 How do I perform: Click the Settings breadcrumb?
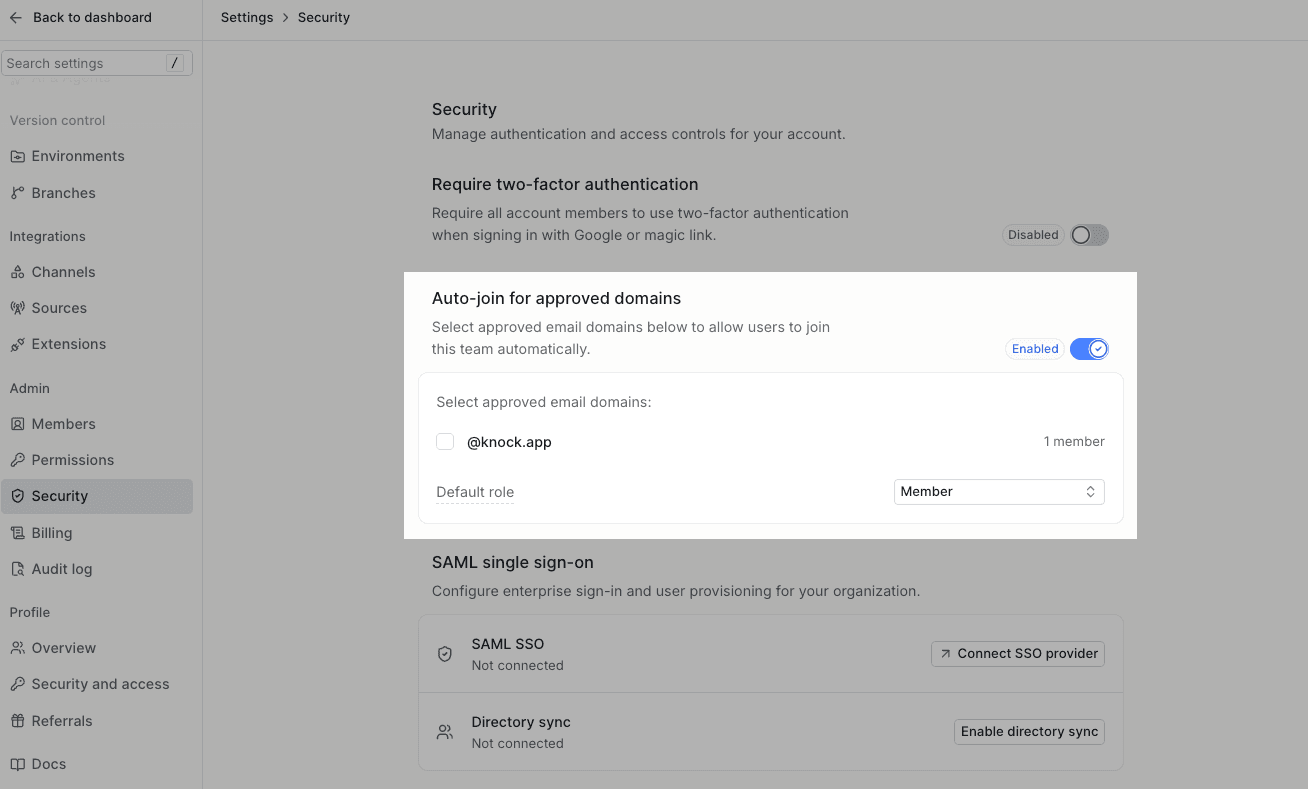pyautogui.click(x=247, y=17)
